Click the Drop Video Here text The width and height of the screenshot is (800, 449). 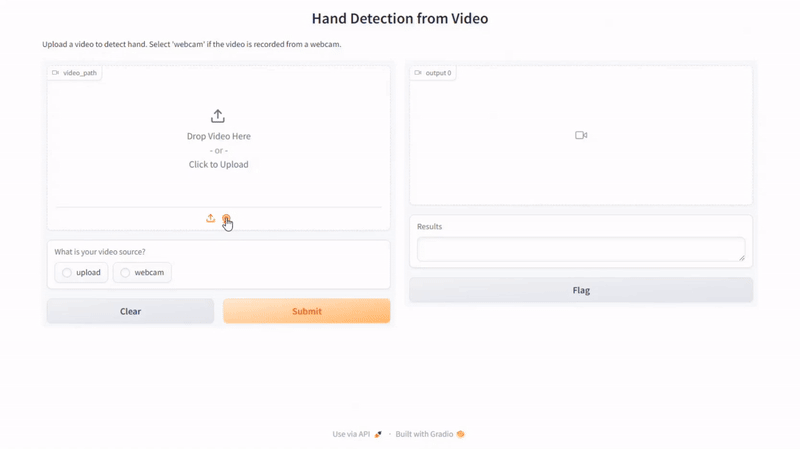coord(218,136)
